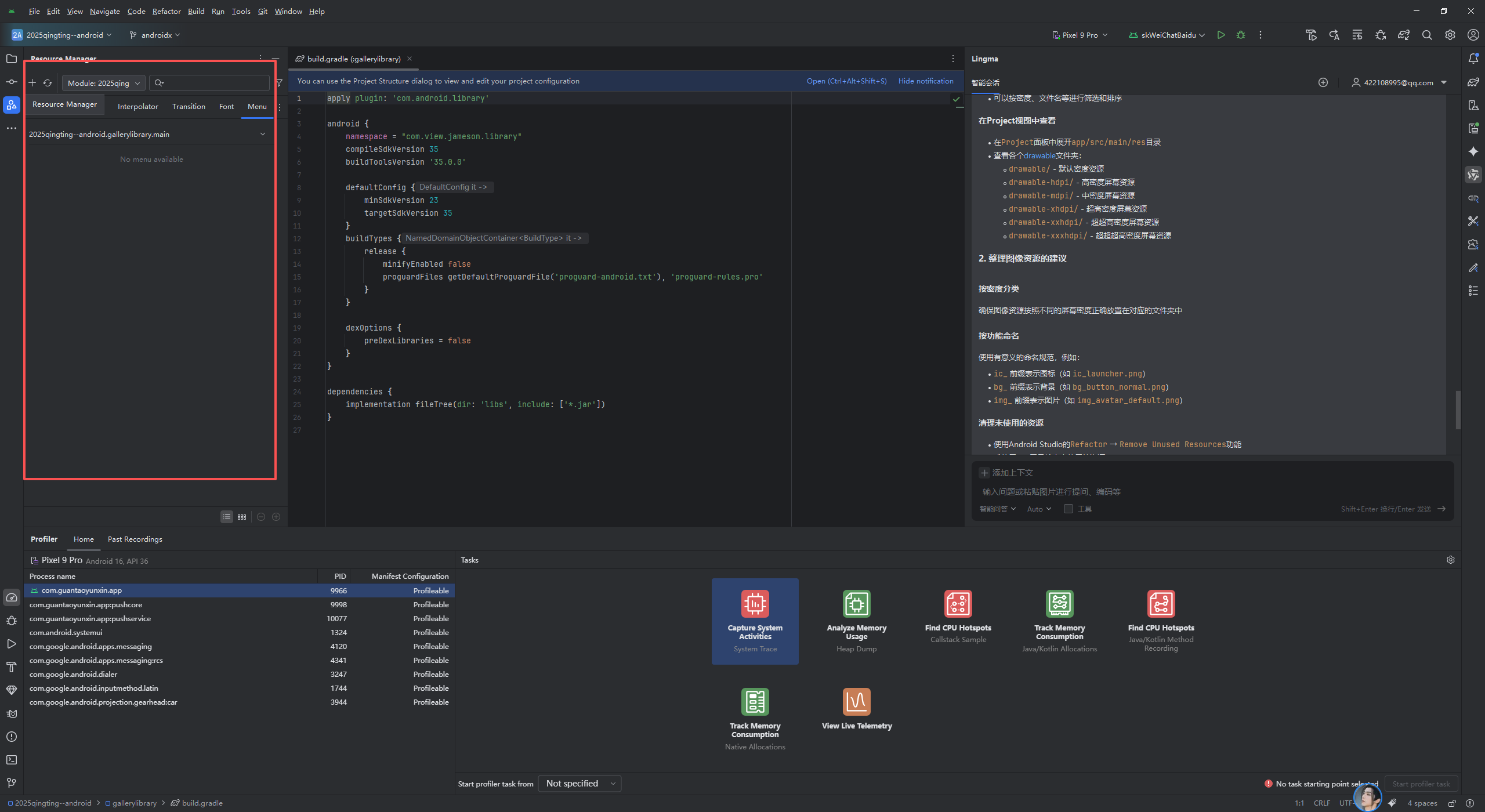Expand the Module: 2025qing dropdown
Image resolution: width=1485 pixels, height=812 pixels.
pyautogui.click(x=103, y=83)
